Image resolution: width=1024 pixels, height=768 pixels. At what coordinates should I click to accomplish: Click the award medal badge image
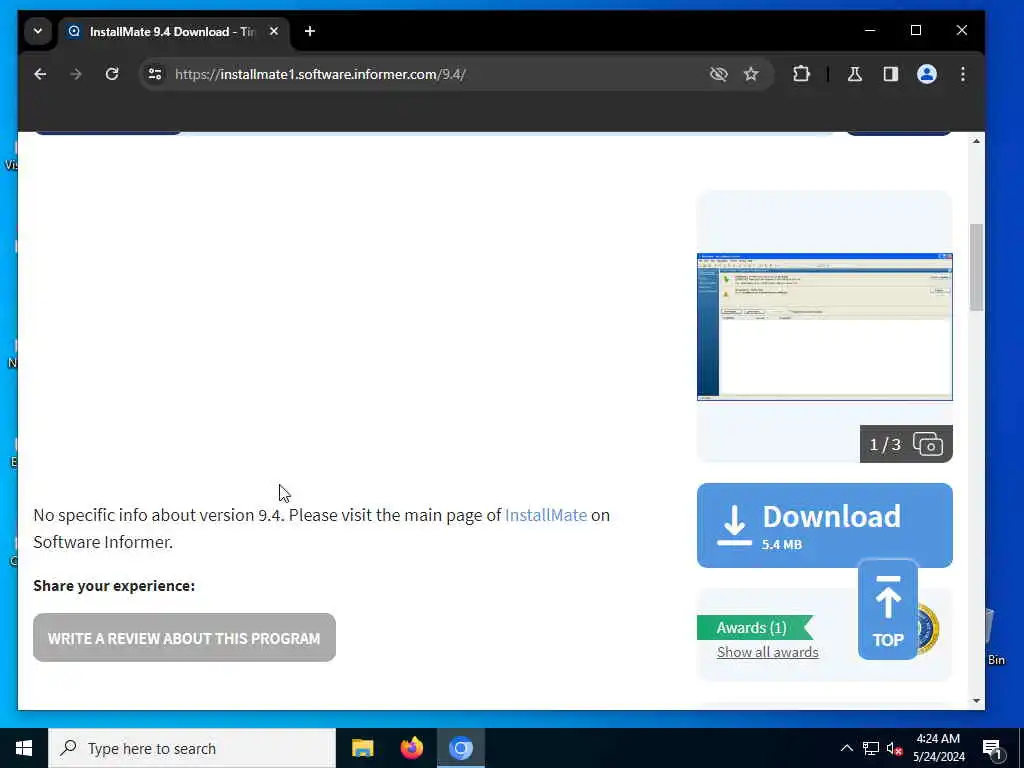(928, 630)
